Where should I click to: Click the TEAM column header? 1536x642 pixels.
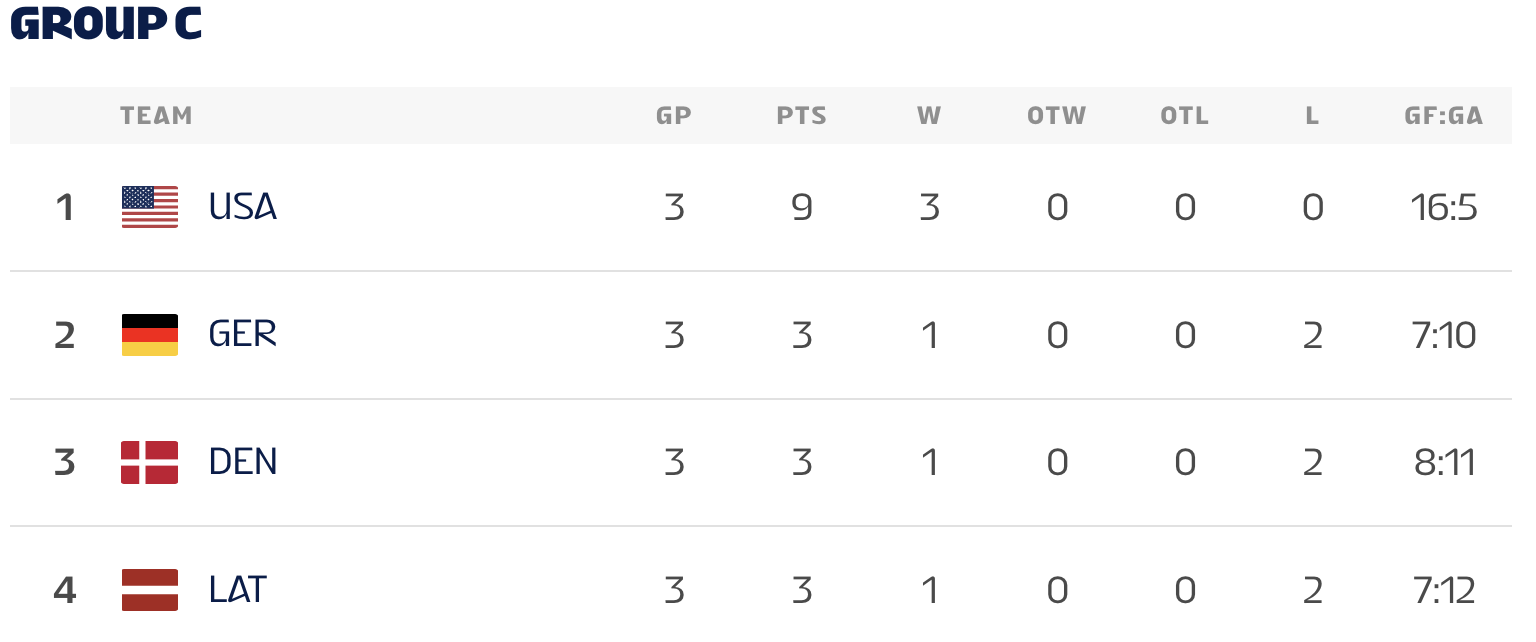[x=156, y=116]
